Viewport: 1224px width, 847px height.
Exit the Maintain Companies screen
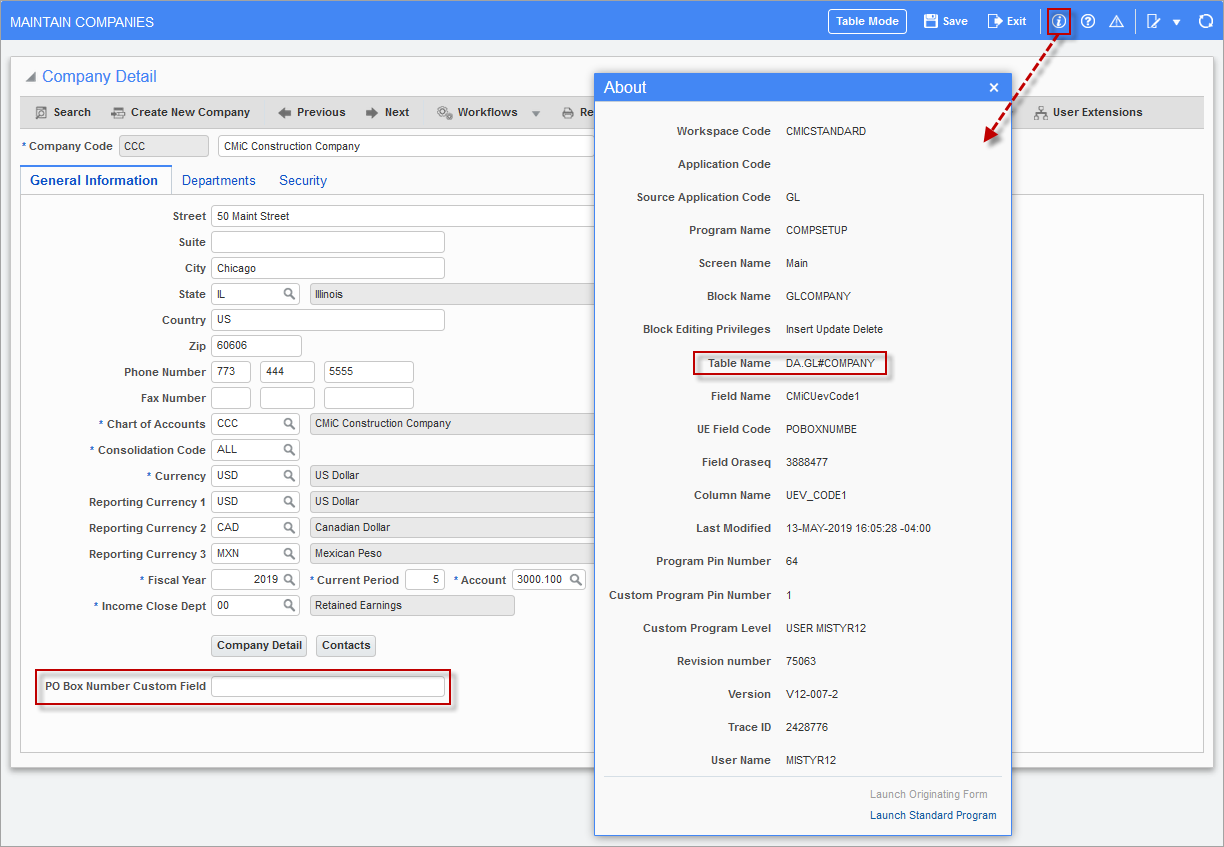coord(1006,21)
